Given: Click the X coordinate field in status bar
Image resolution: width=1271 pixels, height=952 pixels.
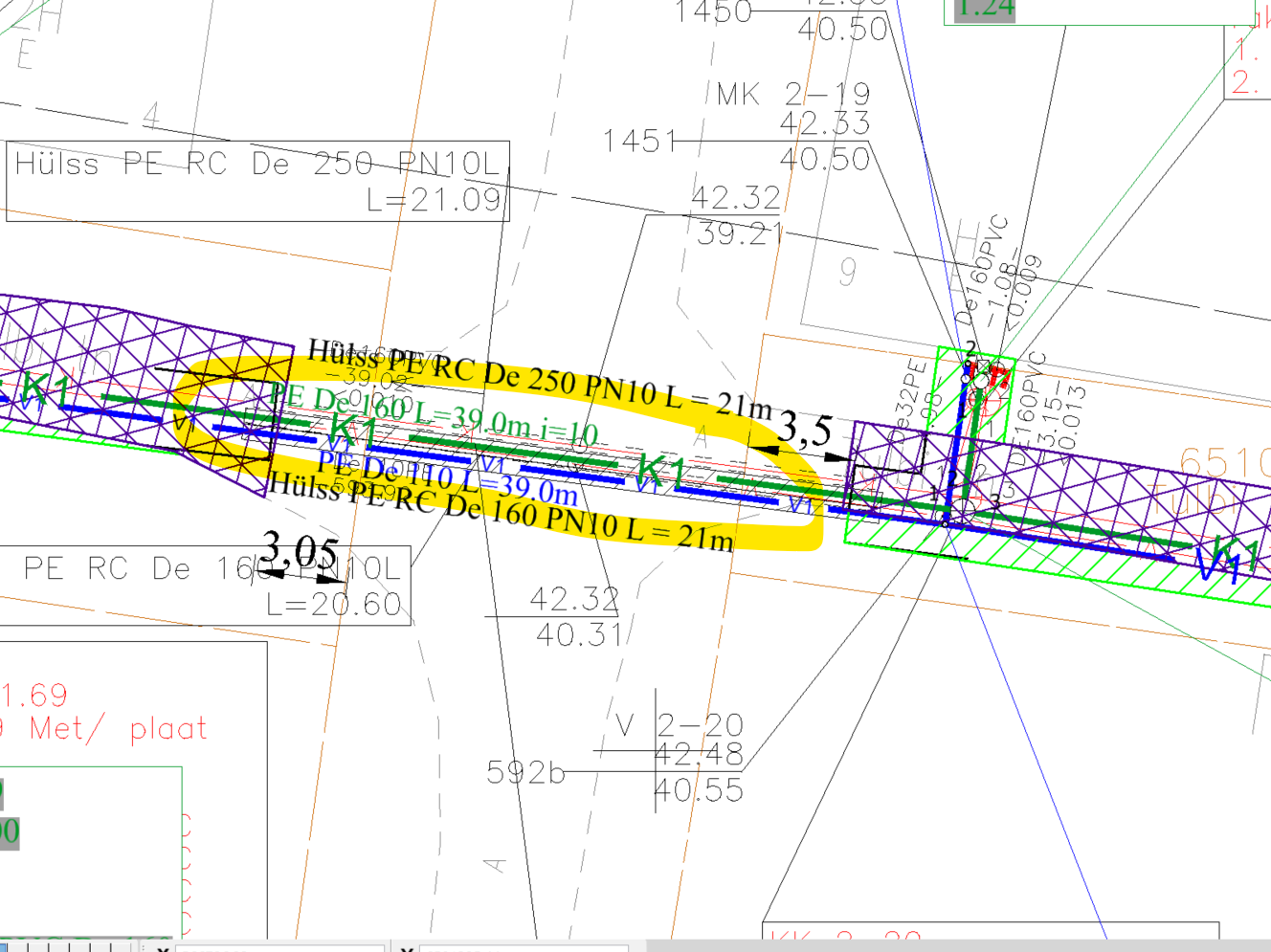Looking at the screenshot, I should (278, 947).
